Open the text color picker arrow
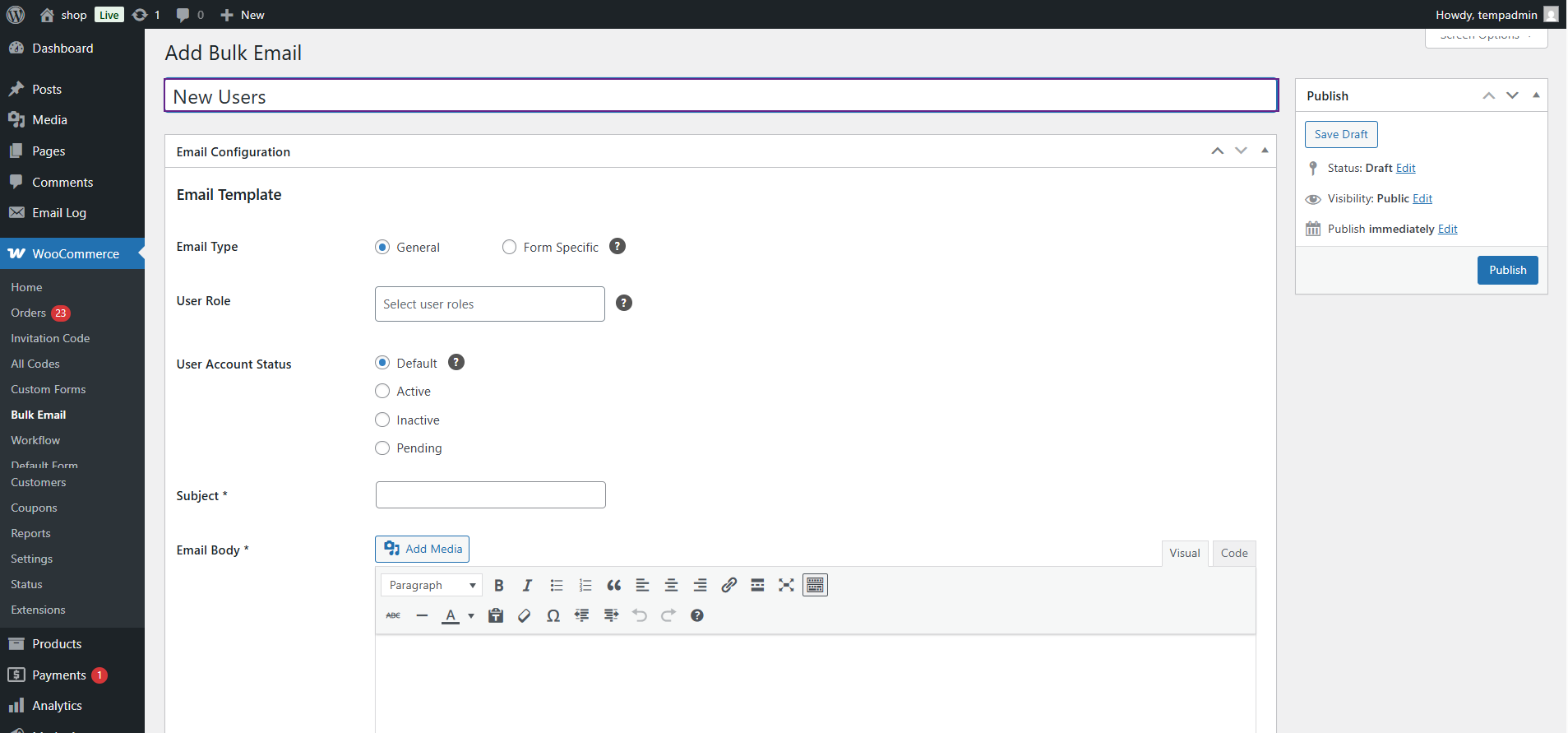The image size is (1568, 733). 471,616
